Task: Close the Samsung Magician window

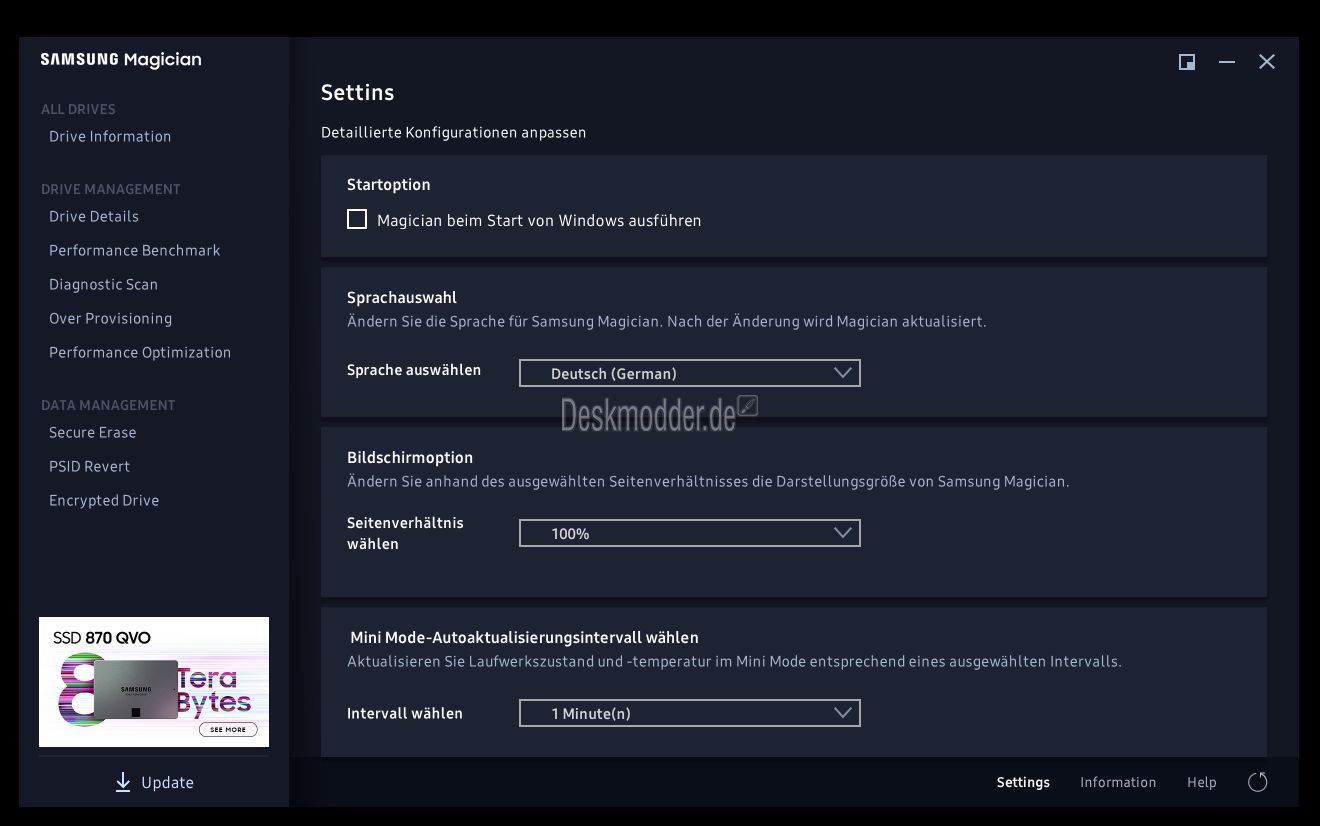Action: point(1267,62)
